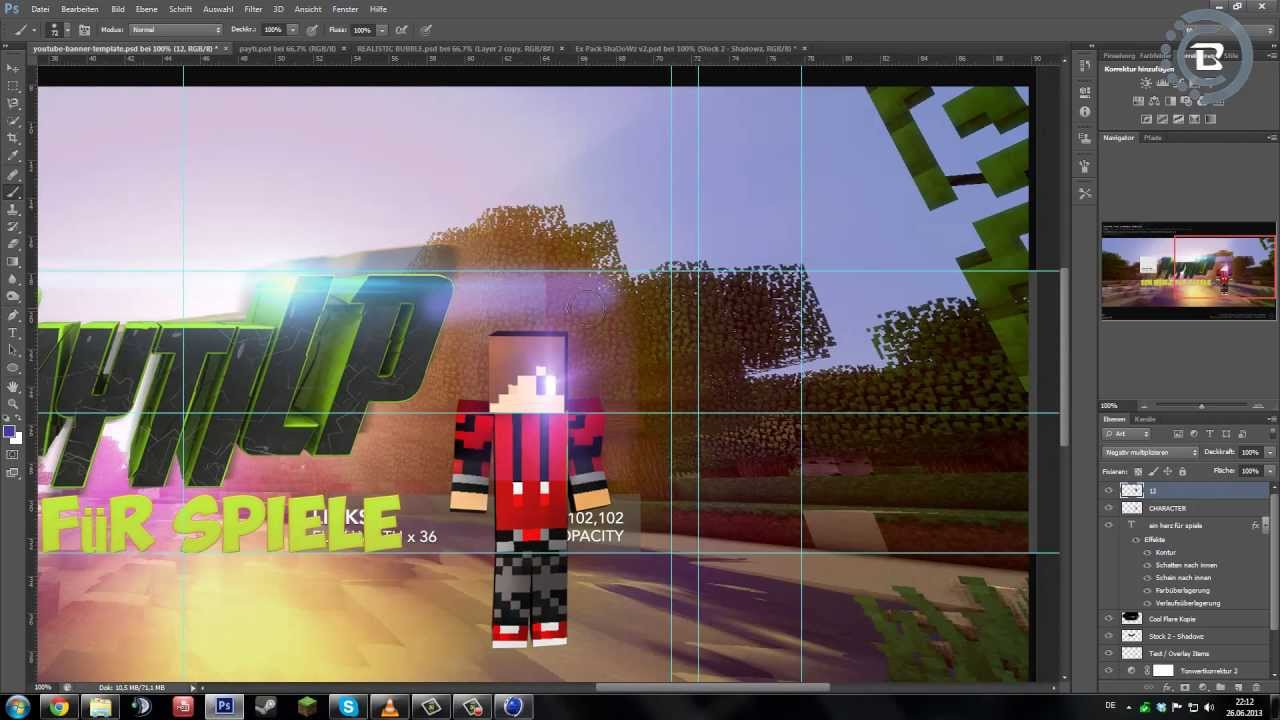Open Skype from the taskbar
1280x720 pixels.
(348, 707)
